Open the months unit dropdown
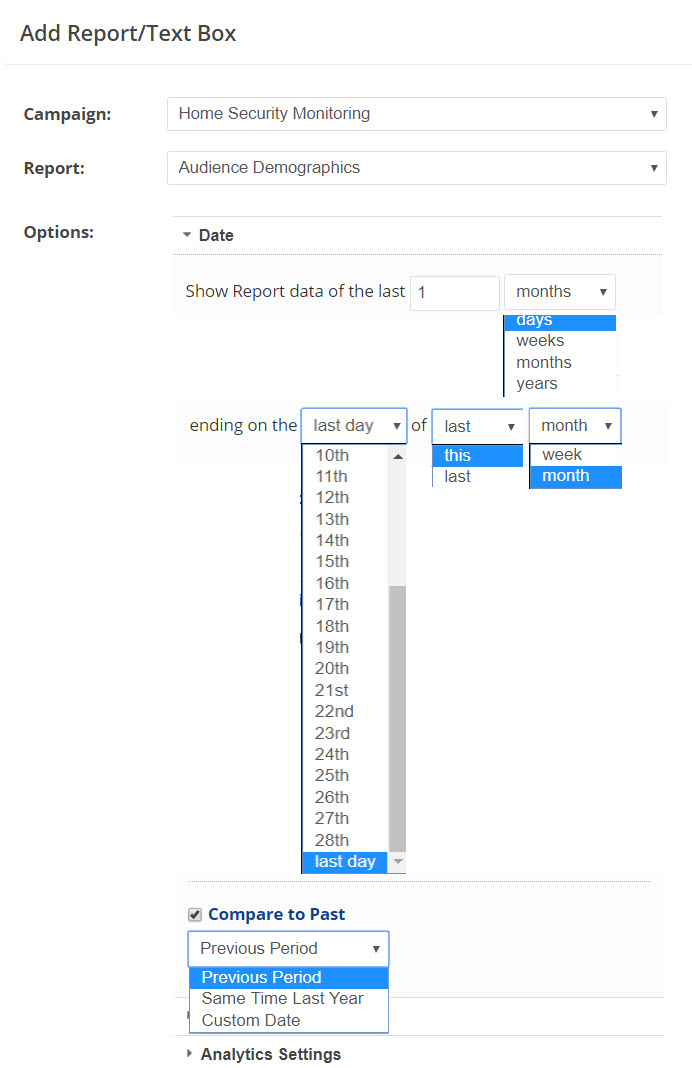692x1068 pixels. [559, 292]
